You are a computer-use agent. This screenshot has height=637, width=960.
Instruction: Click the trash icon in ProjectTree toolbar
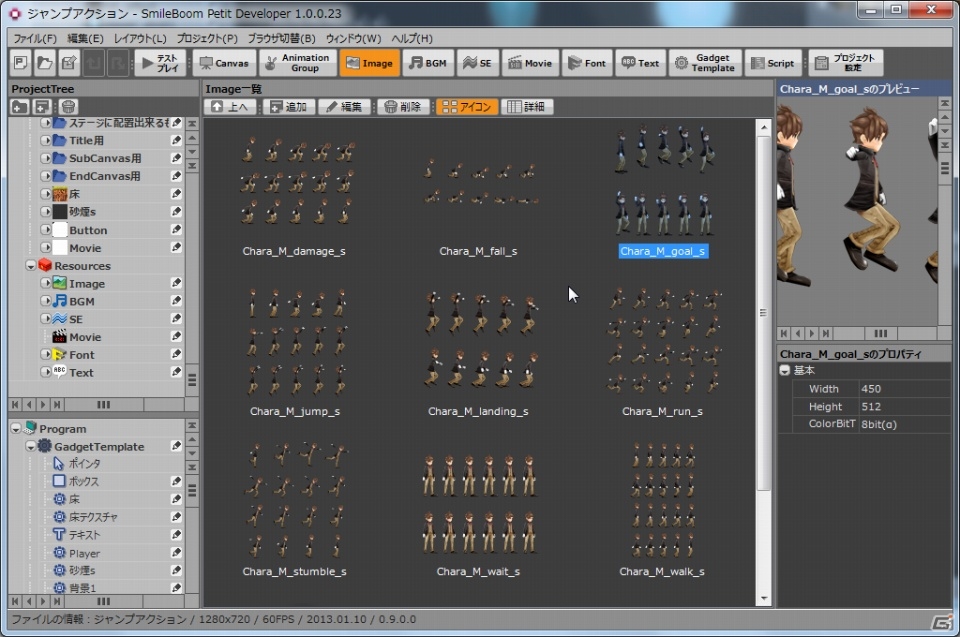(x=69, y=107)
